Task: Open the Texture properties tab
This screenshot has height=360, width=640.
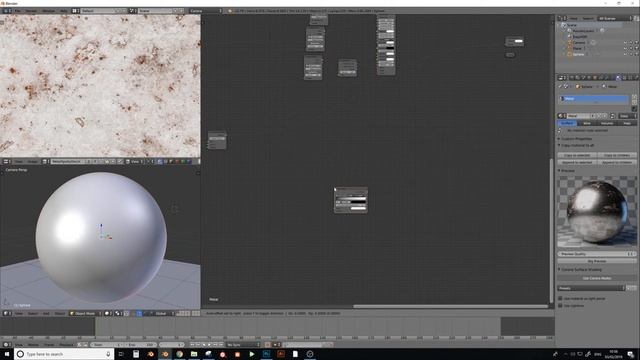Action: tap(624, 78)
